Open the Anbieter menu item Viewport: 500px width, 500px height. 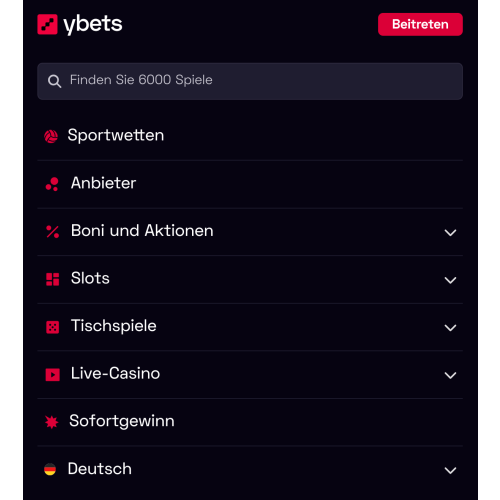(x=250, y=184)
